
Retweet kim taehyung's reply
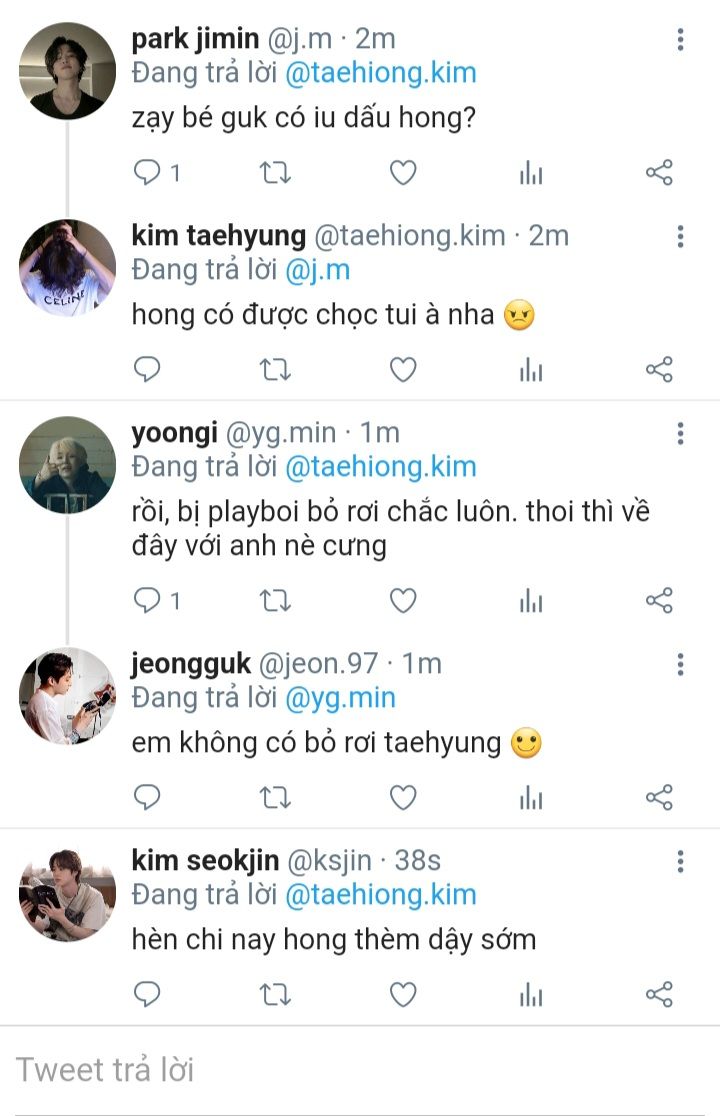pos(275,370)
